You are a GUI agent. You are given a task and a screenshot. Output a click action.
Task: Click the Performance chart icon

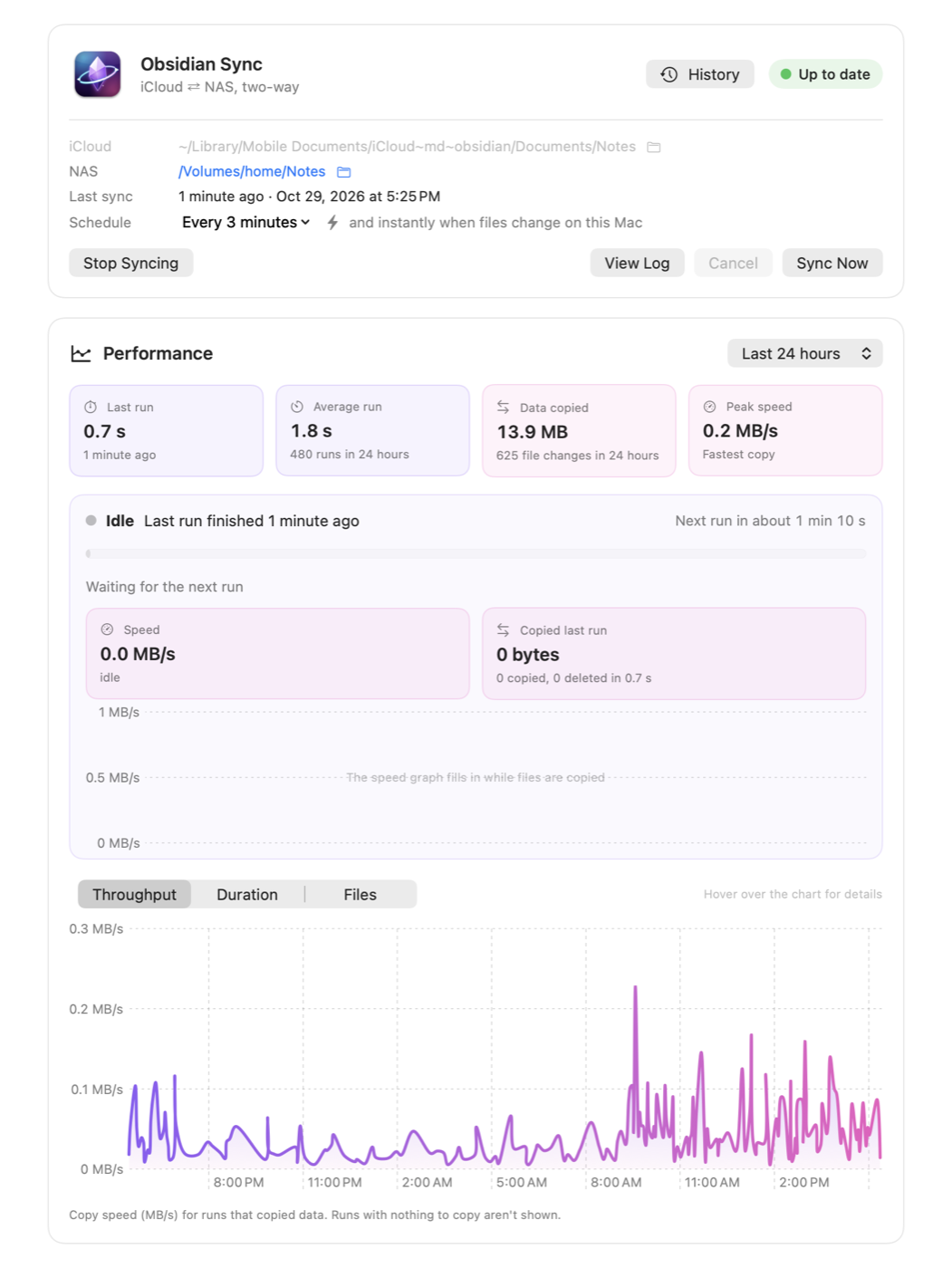pyautogui.click(x=81, y=354)
